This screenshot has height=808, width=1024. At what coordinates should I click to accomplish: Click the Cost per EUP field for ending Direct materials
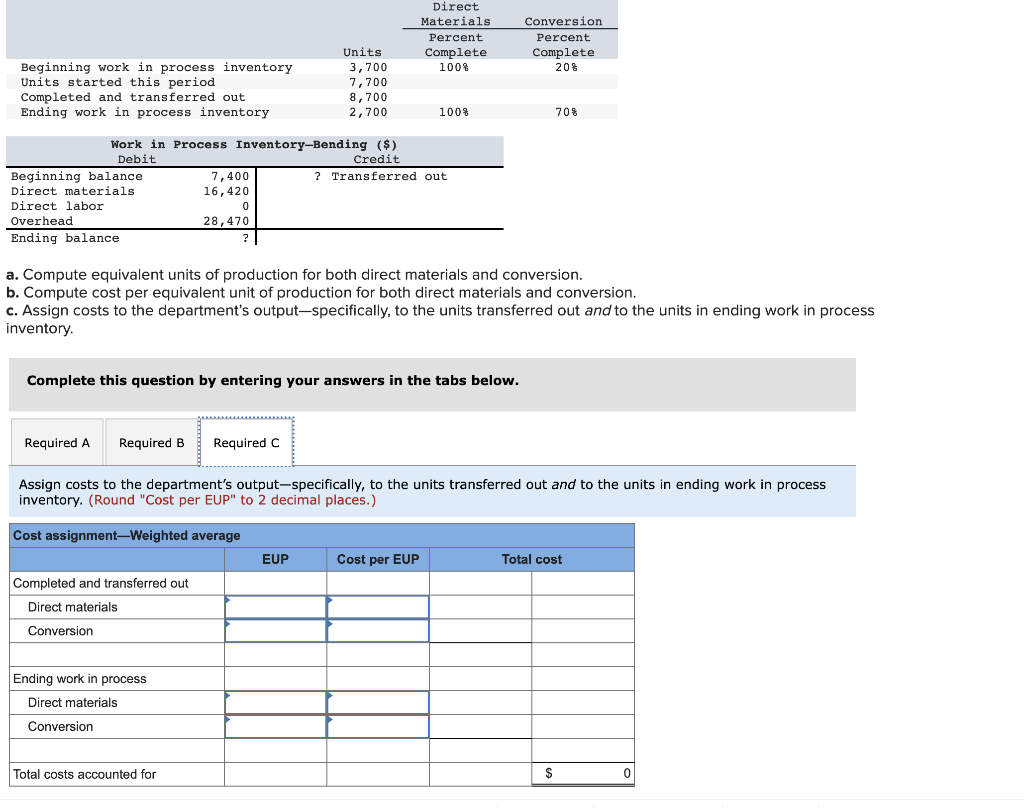pos(377,702)
